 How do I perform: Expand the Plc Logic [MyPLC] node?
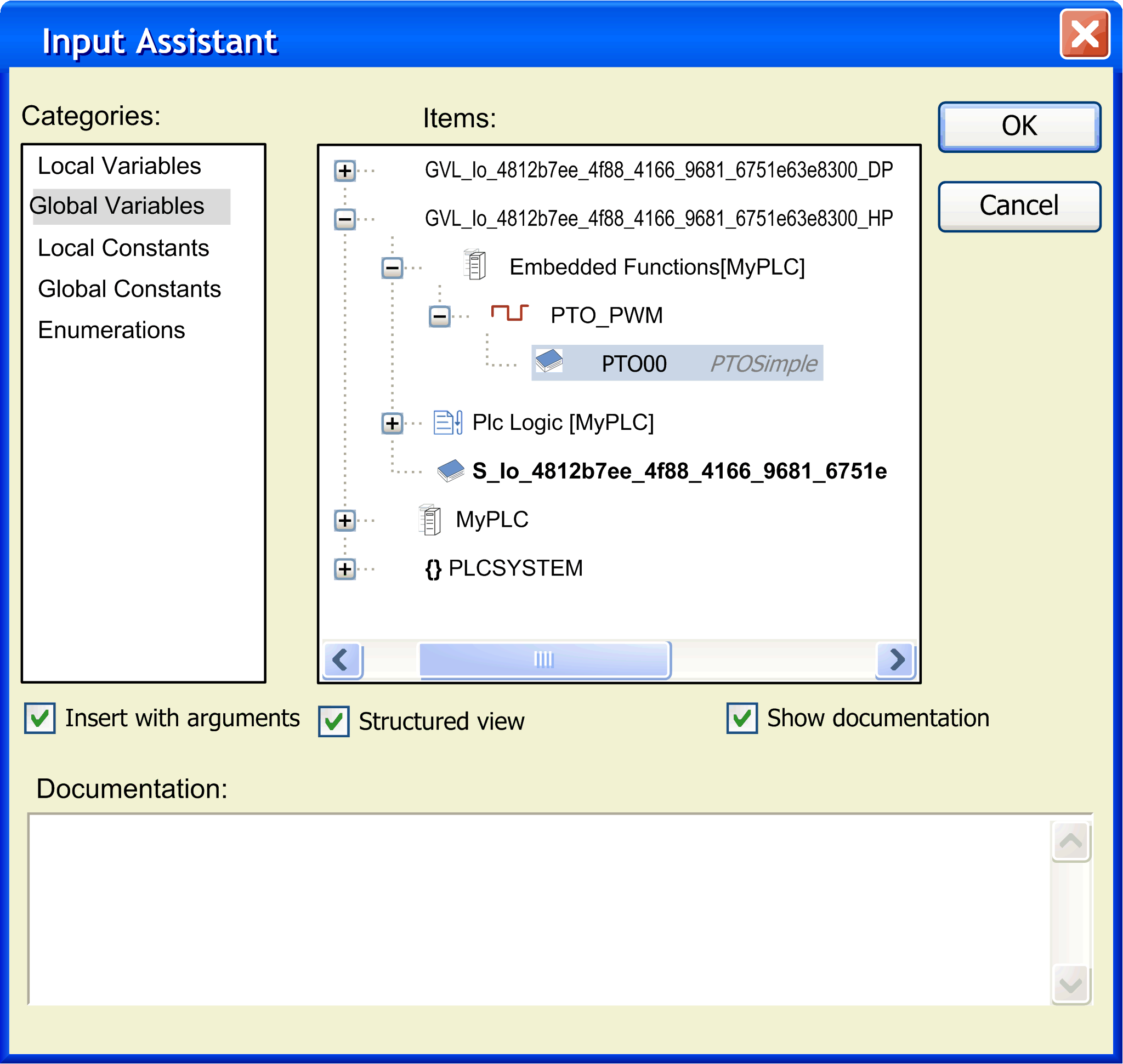pos(392,423)
